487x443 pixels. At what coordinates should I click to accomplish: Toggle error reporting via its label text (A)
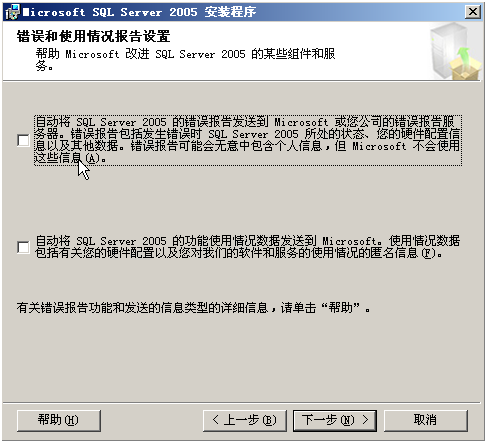click(248, 140)
